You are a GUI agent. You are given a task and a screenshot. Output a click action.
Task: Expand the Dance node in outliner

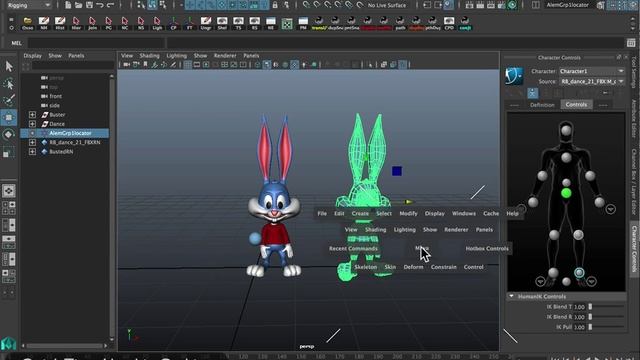pyautogui.click(x=32, y=124)
